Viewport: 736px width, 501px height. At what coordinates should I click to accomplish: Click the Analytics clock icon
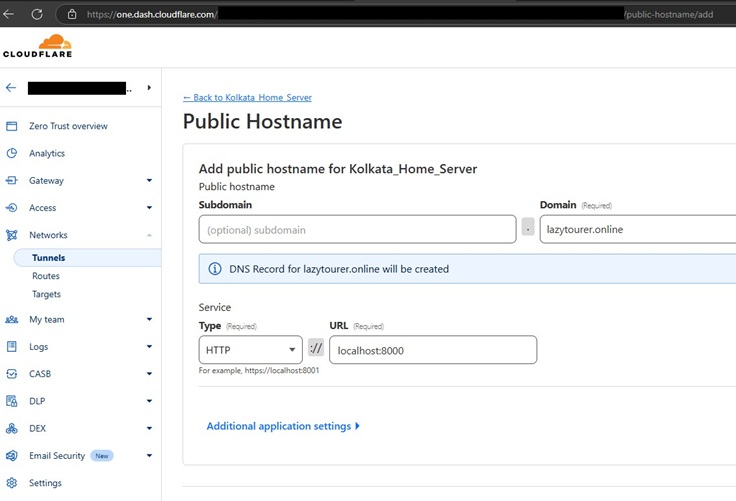[x=12, y=153]
